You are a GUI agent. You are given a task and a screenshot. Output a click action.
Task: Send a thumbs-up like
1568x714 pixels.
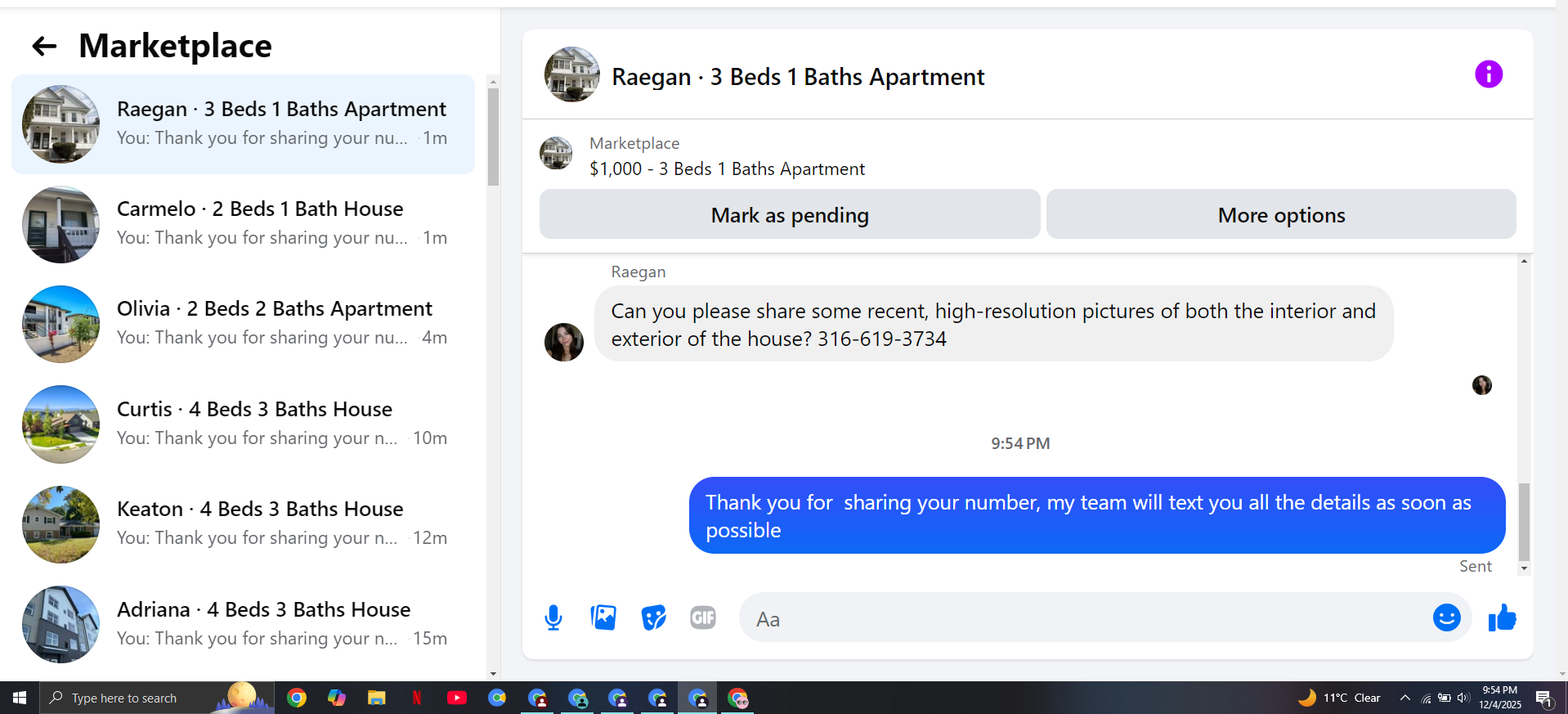pyautogui.click(x=1502, y=617)
